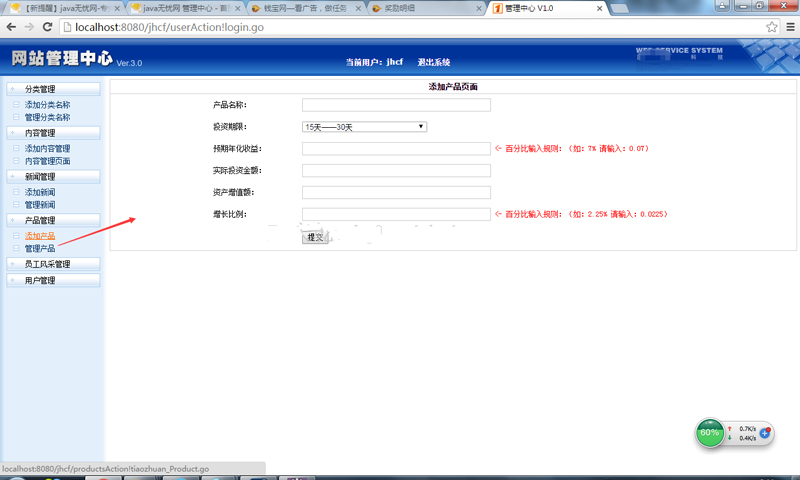This screenshot has width=800, height=480.
Task: Click 退出系统 to log out
Action: click(x=434, y=62)
